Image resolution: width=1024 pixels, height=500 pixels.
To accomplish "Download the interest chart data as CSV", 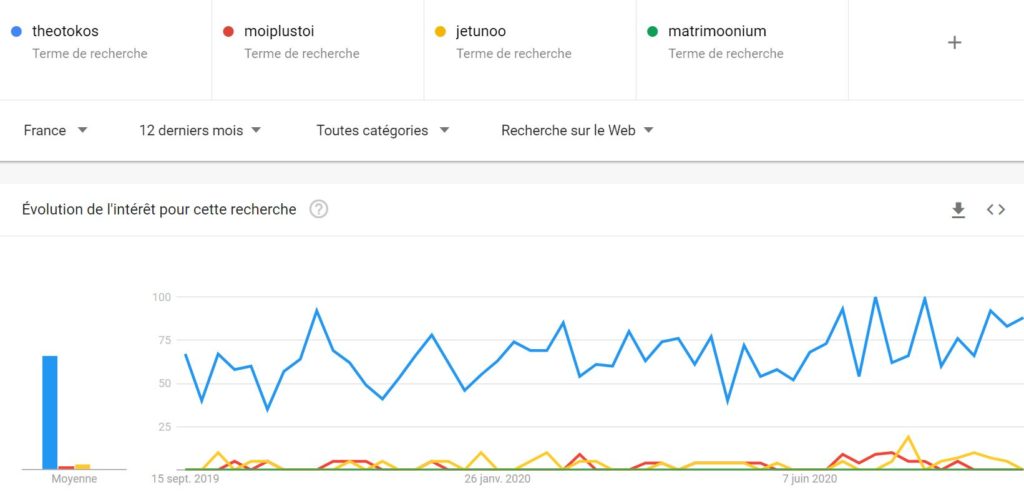I will (x=958, y=210).
